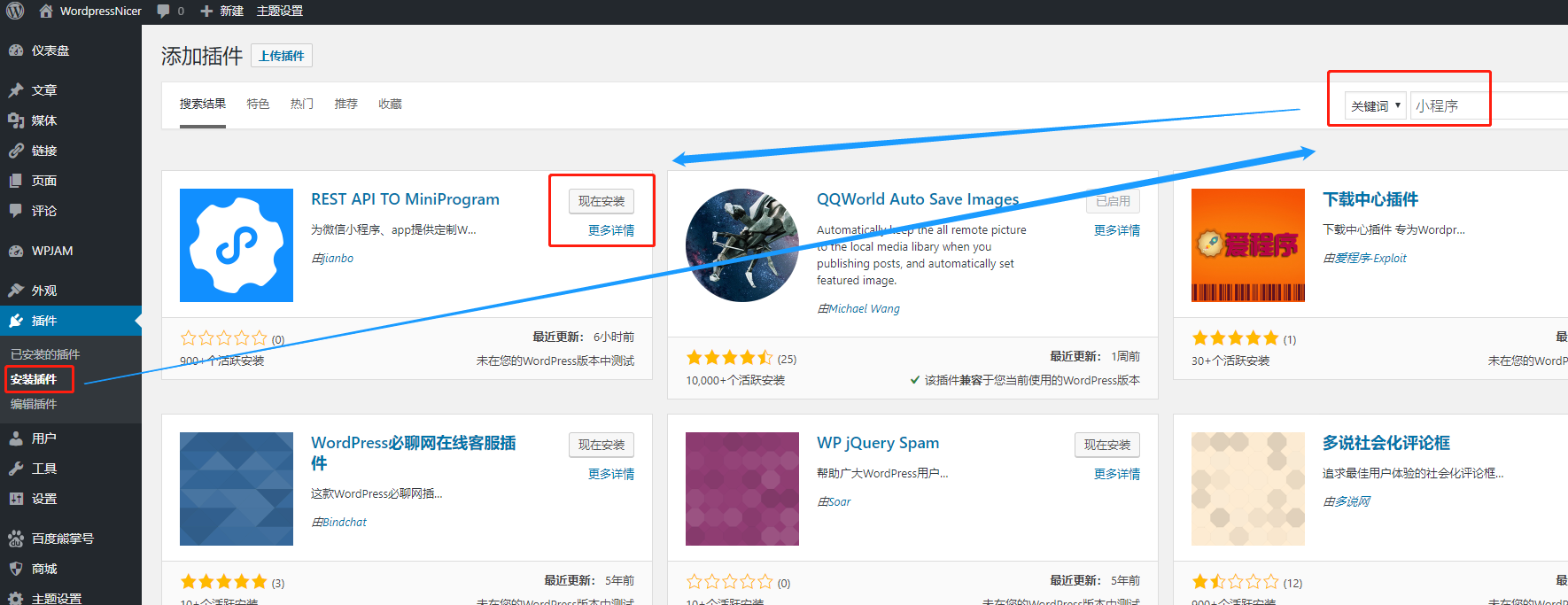Viewport: 1568px width, 605px height.
Task: Click the plugin search field containing 小程序
Action: point(1488,105)
